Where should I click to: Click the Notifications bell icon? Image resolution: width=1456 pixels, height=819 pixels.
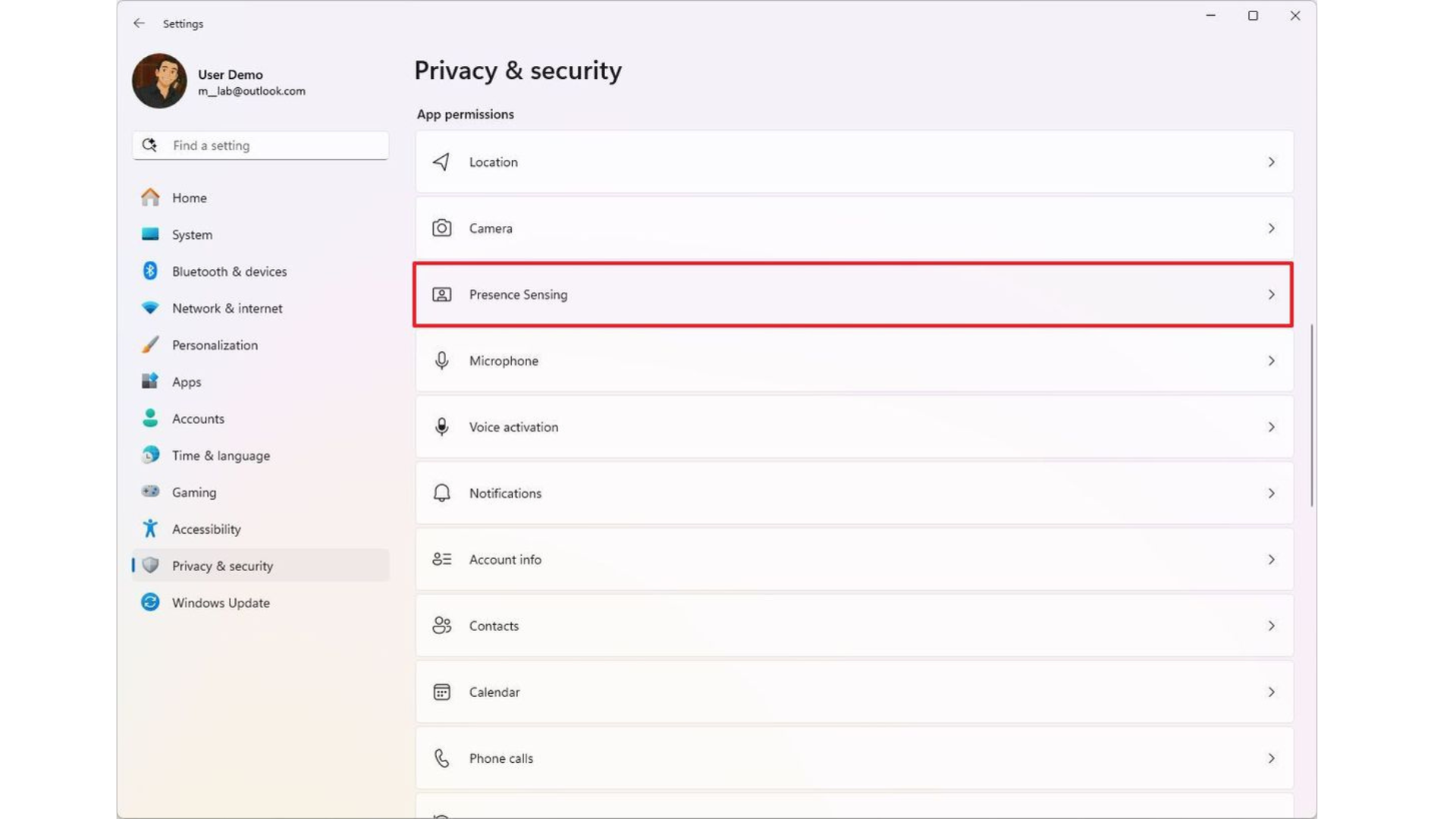pyautogui.click(x=441, y=493)
